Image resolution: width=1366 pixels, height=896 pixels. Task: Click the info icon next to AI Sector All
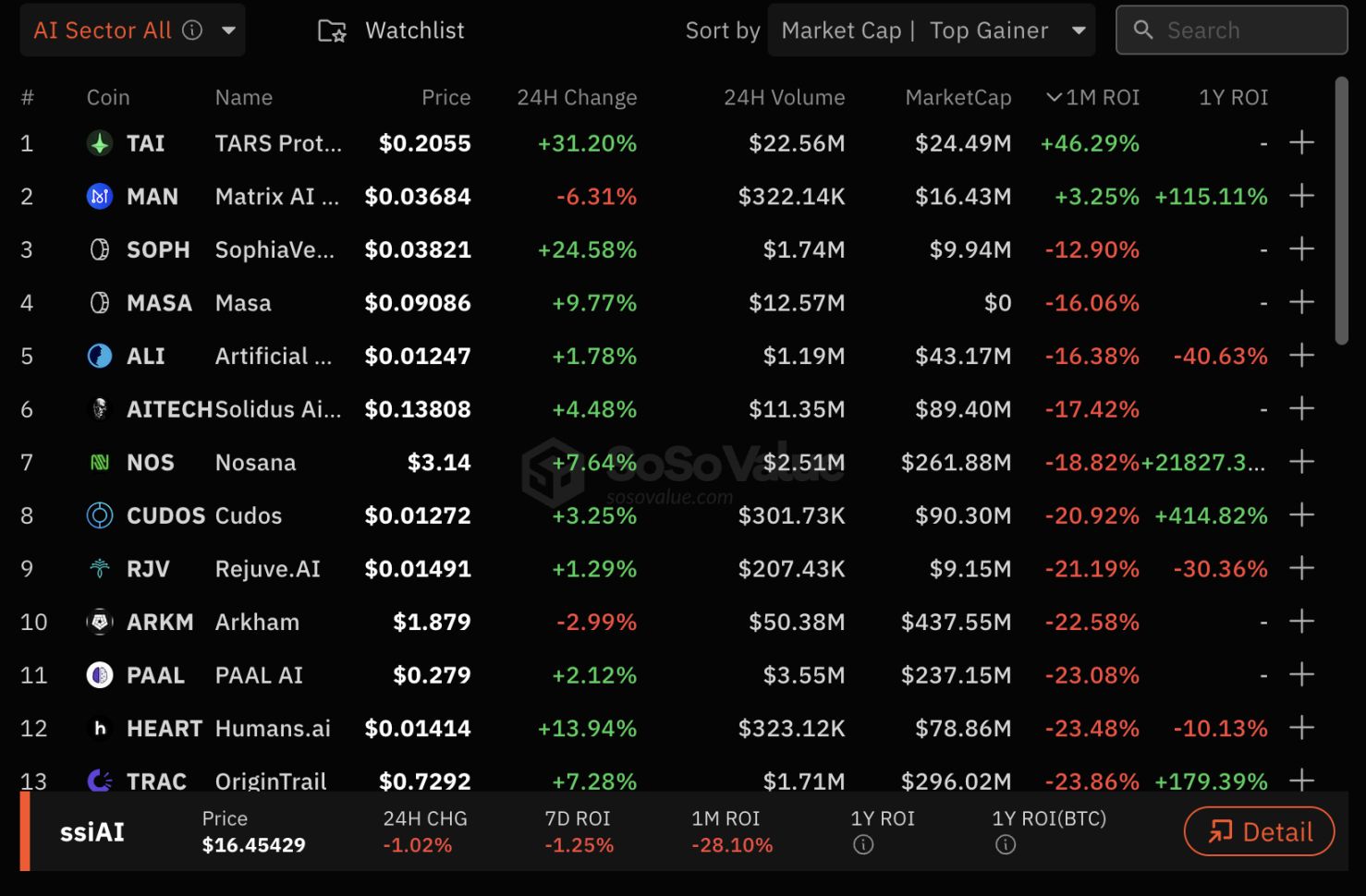[192, 30]
